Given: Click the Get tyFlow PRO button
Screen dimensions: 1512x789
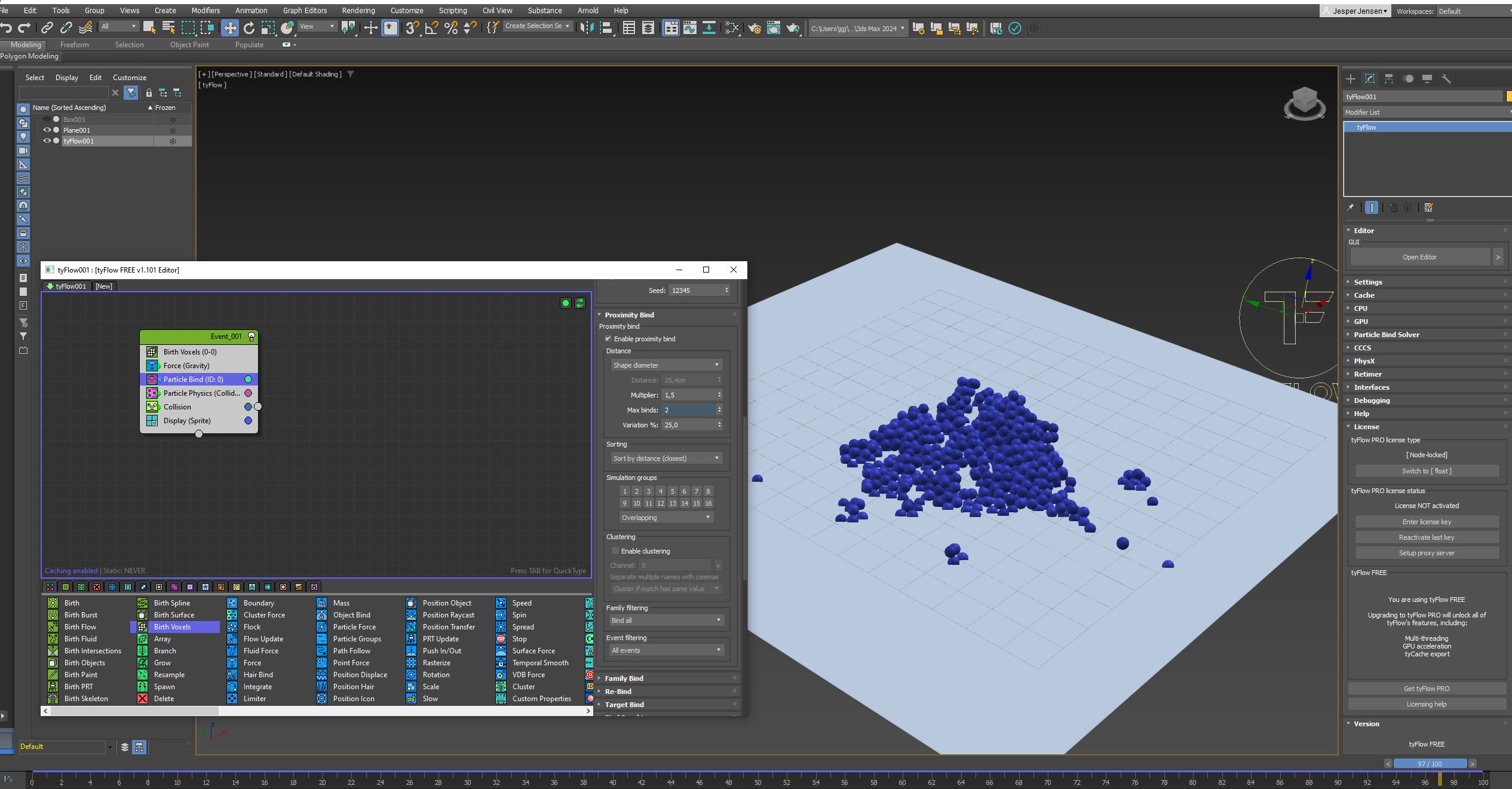Looking at the screenshot, I should coord(1426,689).
